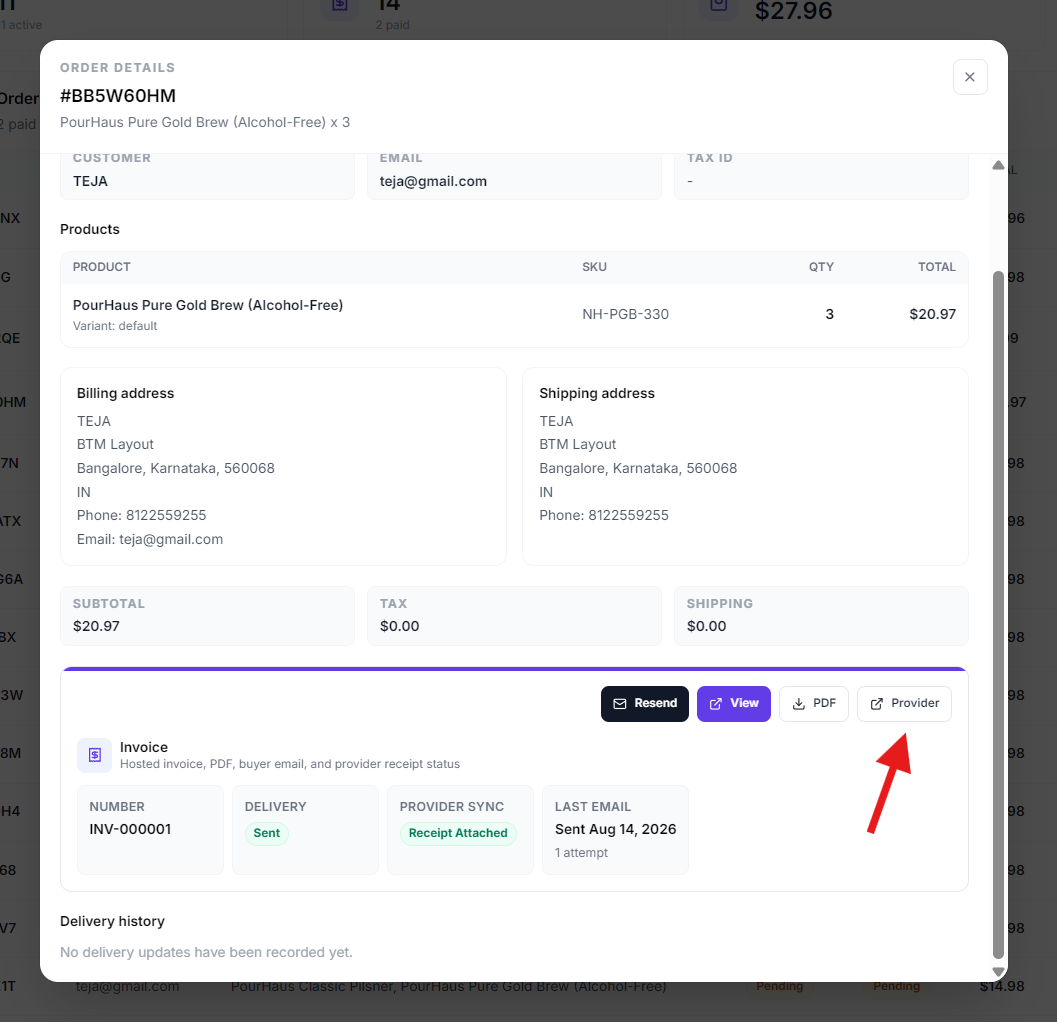Click the dialog's vertical scrollbar thumb
This screenshot has width=1057, height=1022.
click(x=998, y=615)
